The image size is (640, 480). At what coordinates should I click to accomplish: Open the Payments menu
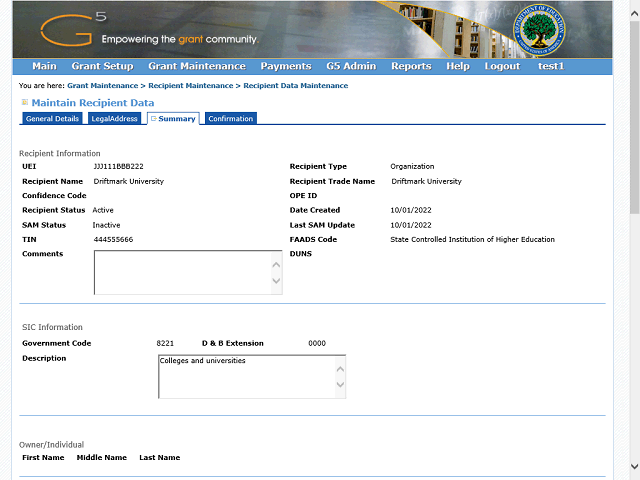(x=285, y=67)
